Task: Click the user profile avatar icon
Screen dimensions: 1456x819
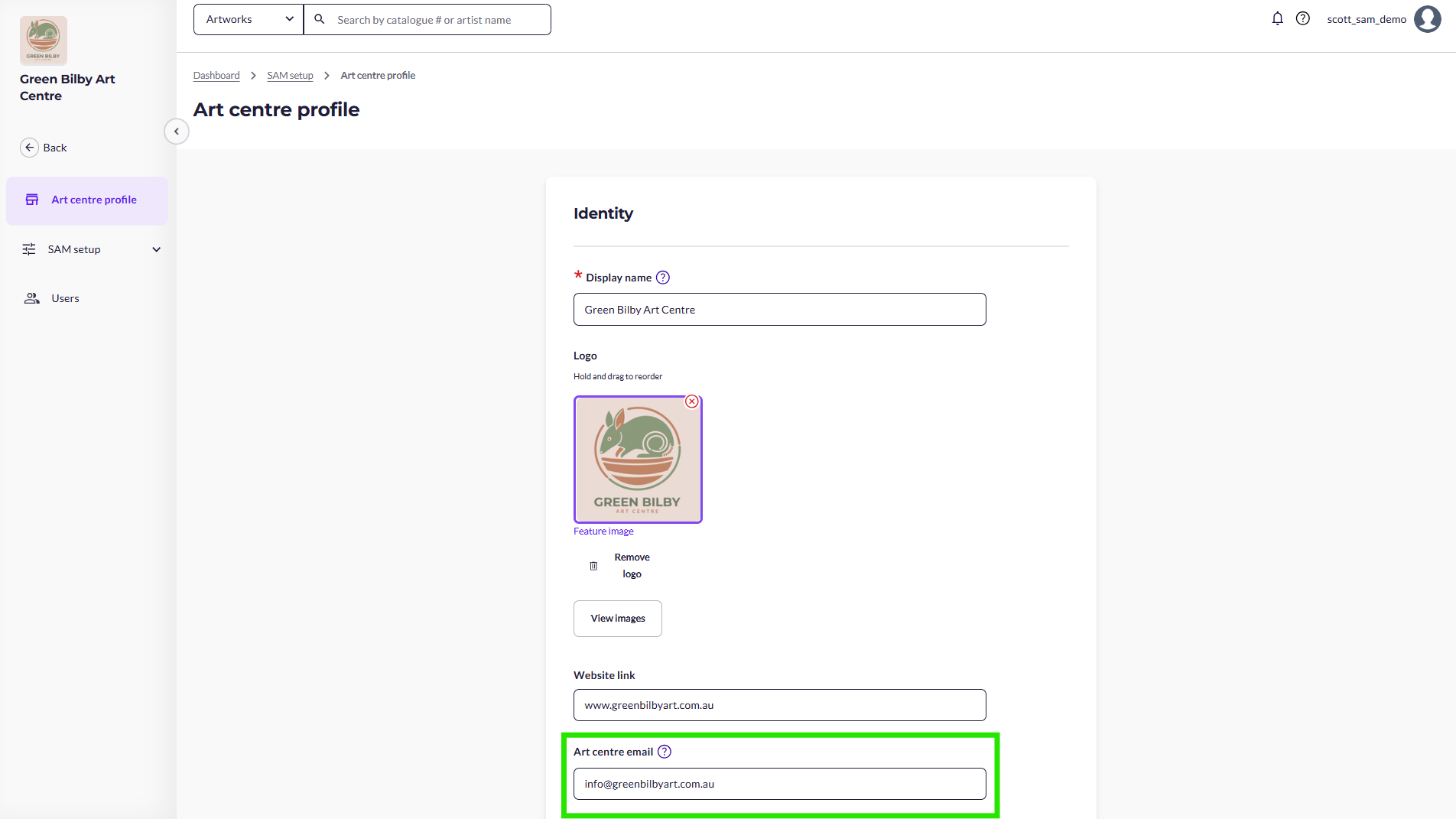Action: click(x=1427, y=19)
